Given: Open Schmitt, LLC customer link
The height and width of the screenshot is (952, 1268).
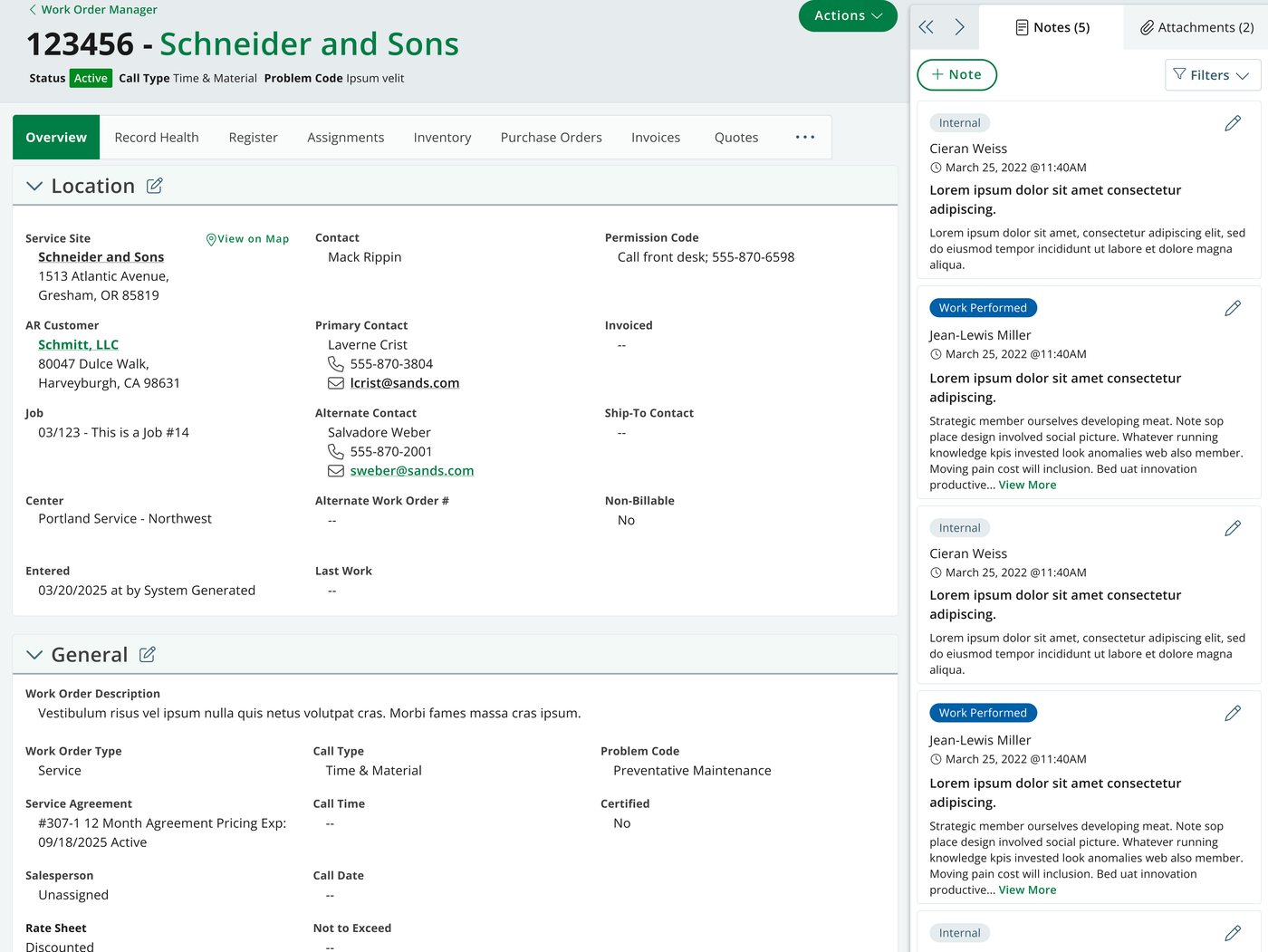Looking at the screenshot, I should 78,345.
